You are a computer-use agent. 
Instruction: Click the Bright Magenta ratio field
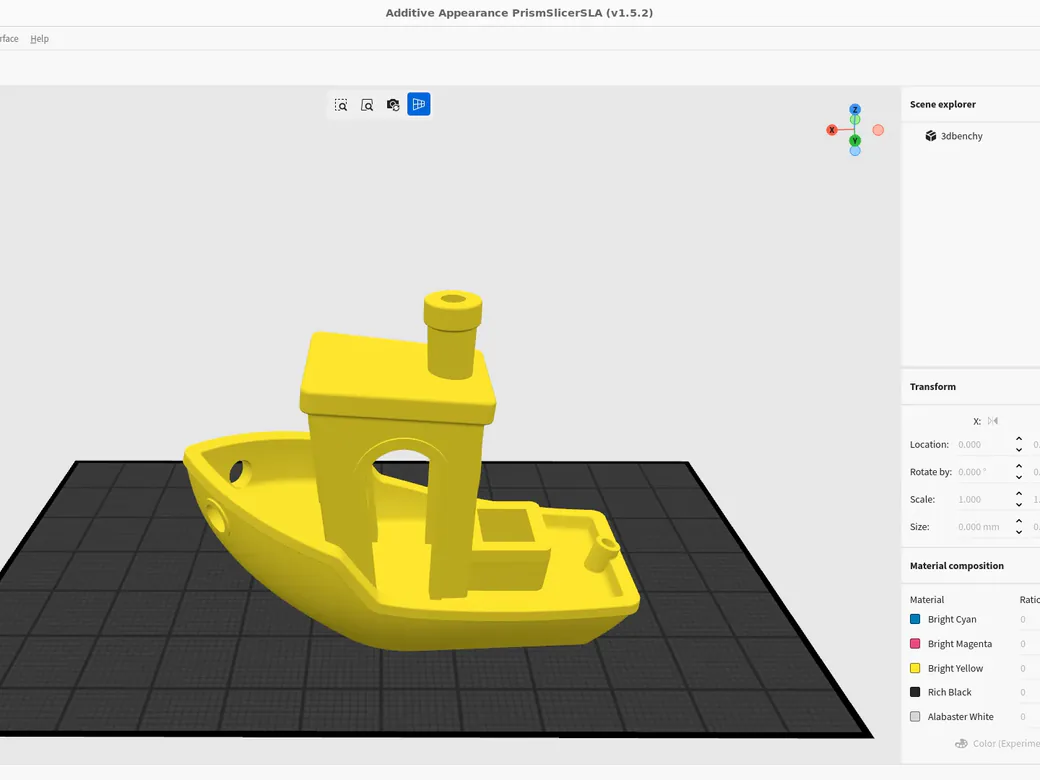tap(1028, 643)
